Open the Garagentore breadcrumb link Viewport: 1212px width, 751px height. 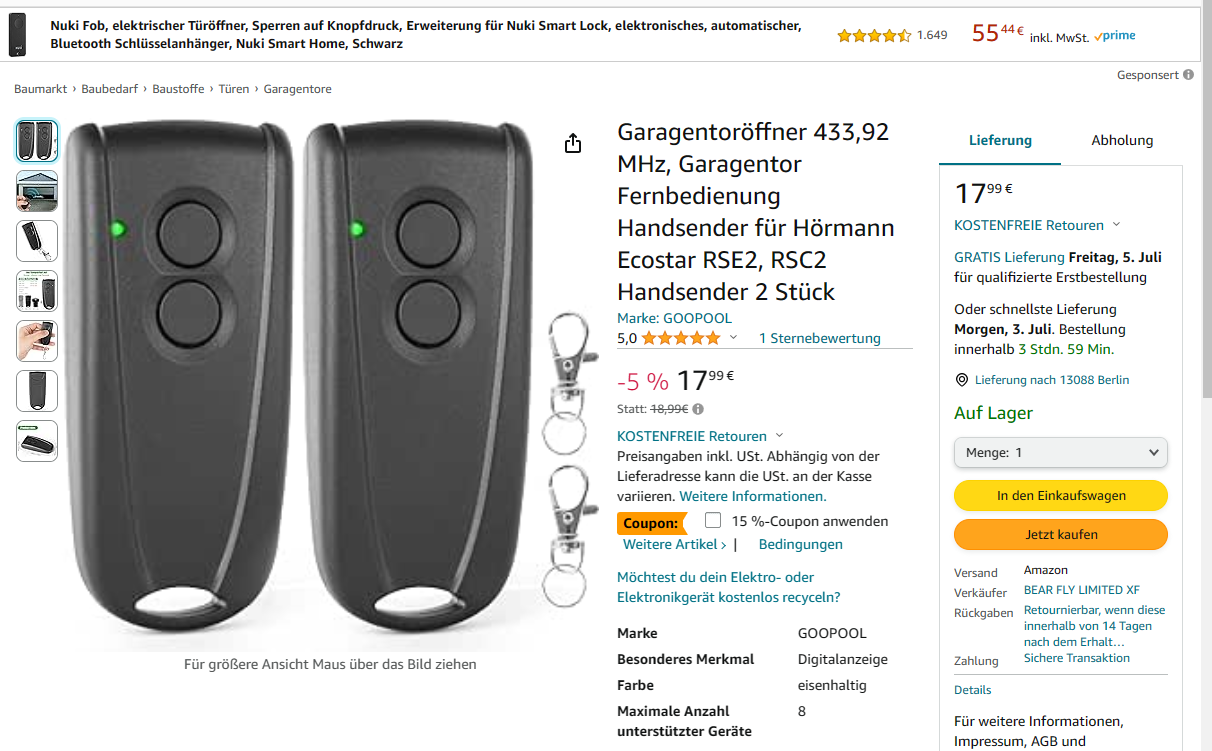point(297,89)
